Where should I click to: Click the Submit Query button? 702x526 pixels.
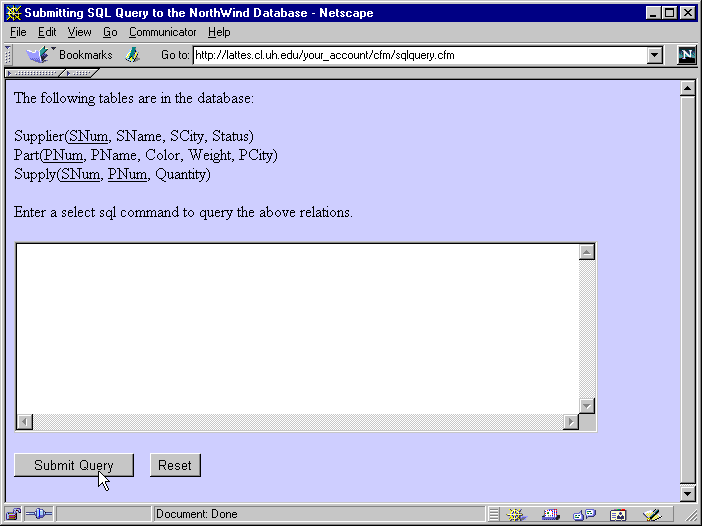(x=74, y=465)
